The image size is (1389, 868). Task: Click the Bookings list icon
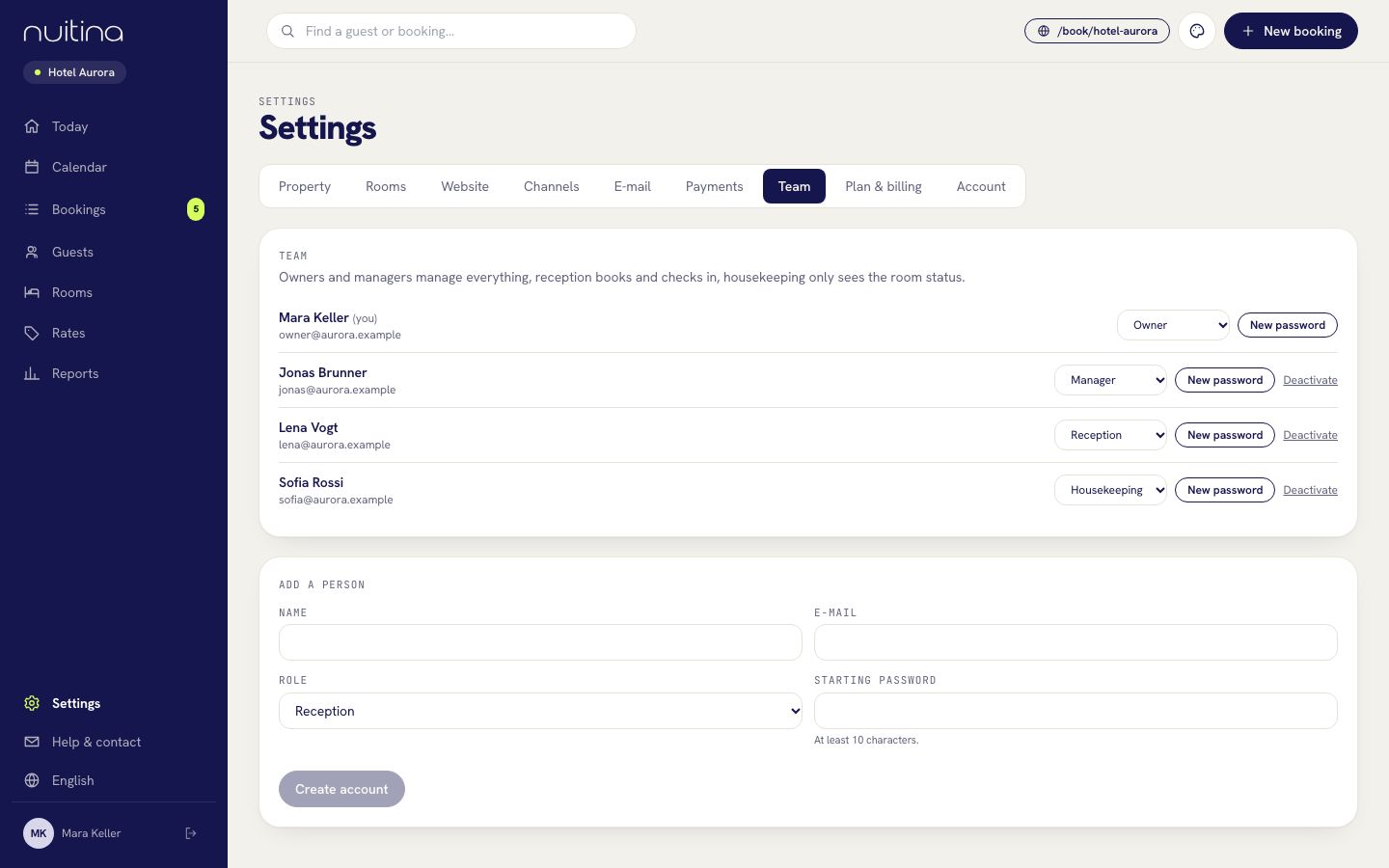pos(32,209)
